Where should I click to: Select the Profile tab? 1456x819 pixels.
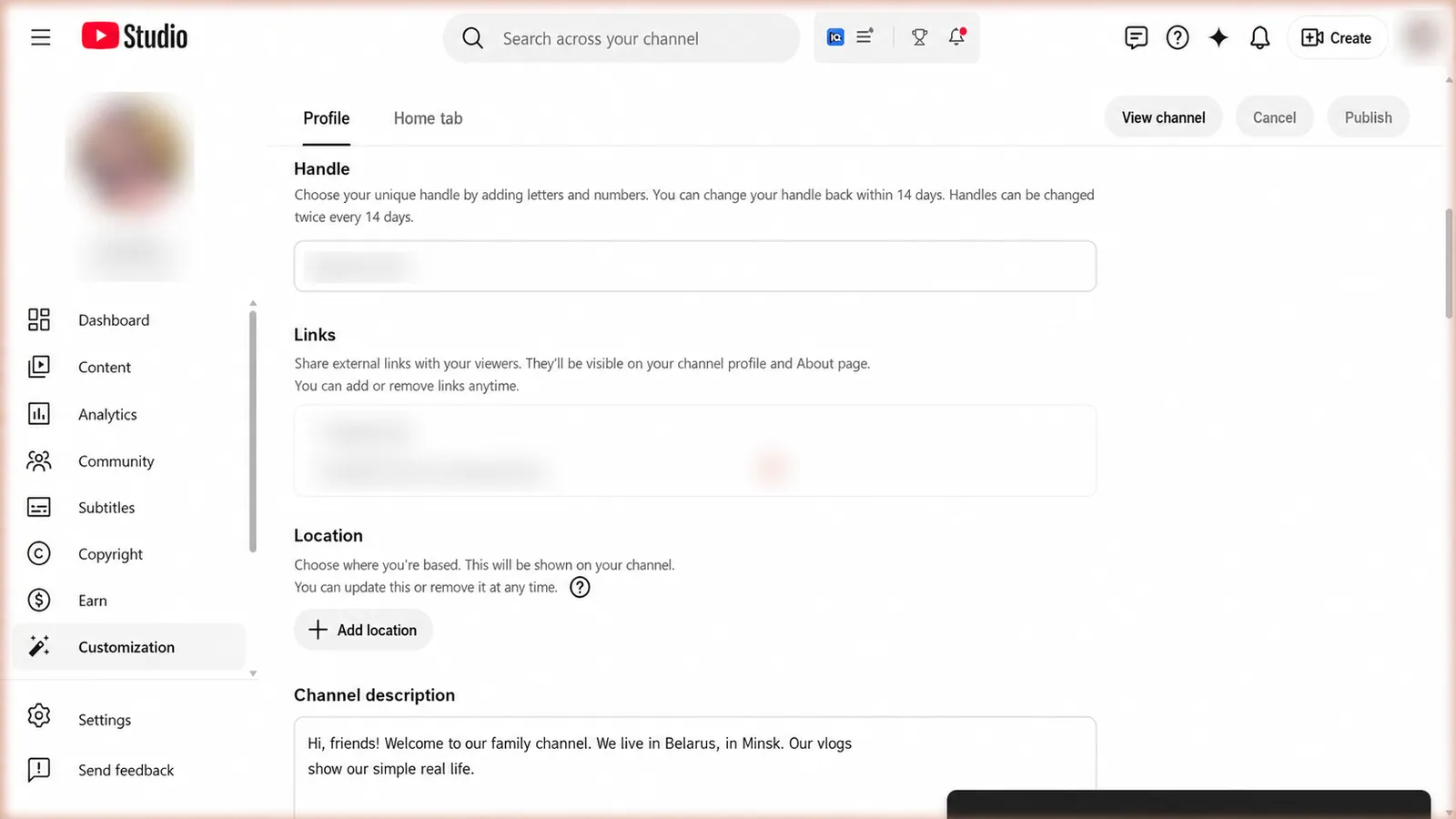(327, 118)
